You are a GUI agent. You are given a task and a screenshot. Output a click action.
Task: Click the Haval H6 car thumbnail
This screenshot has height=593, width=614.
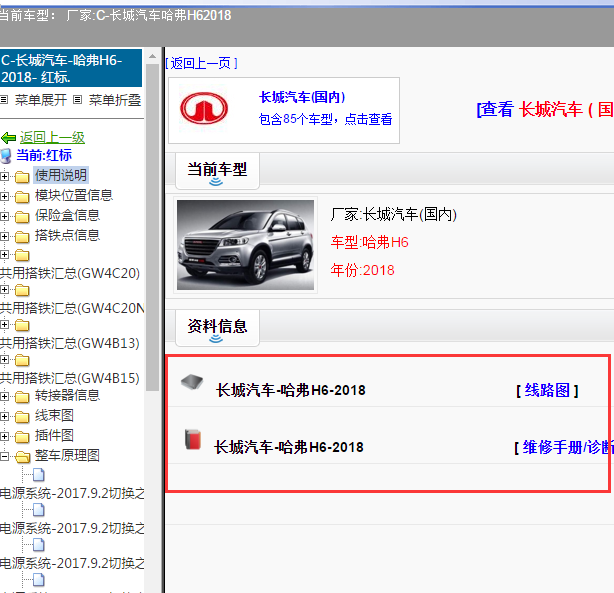[x=246, y=245]
